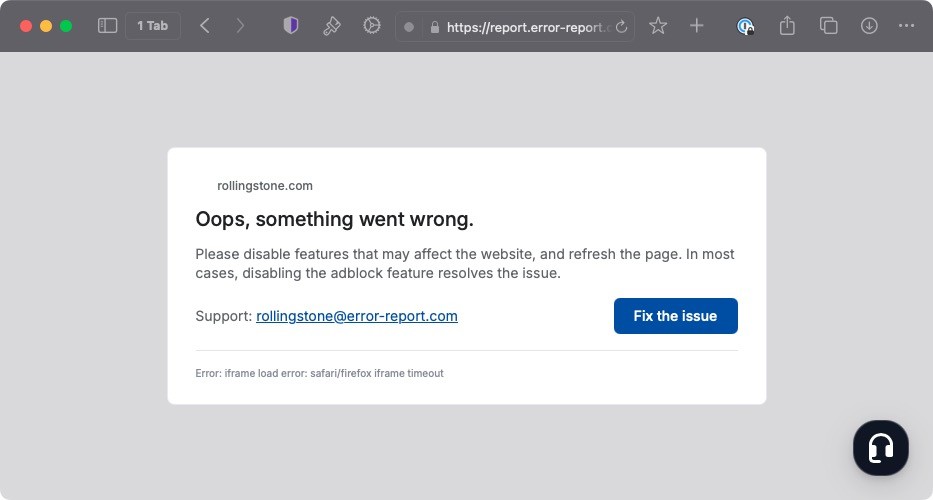
Task: Reload the page with the refresh icon
Action: point(621,27)
